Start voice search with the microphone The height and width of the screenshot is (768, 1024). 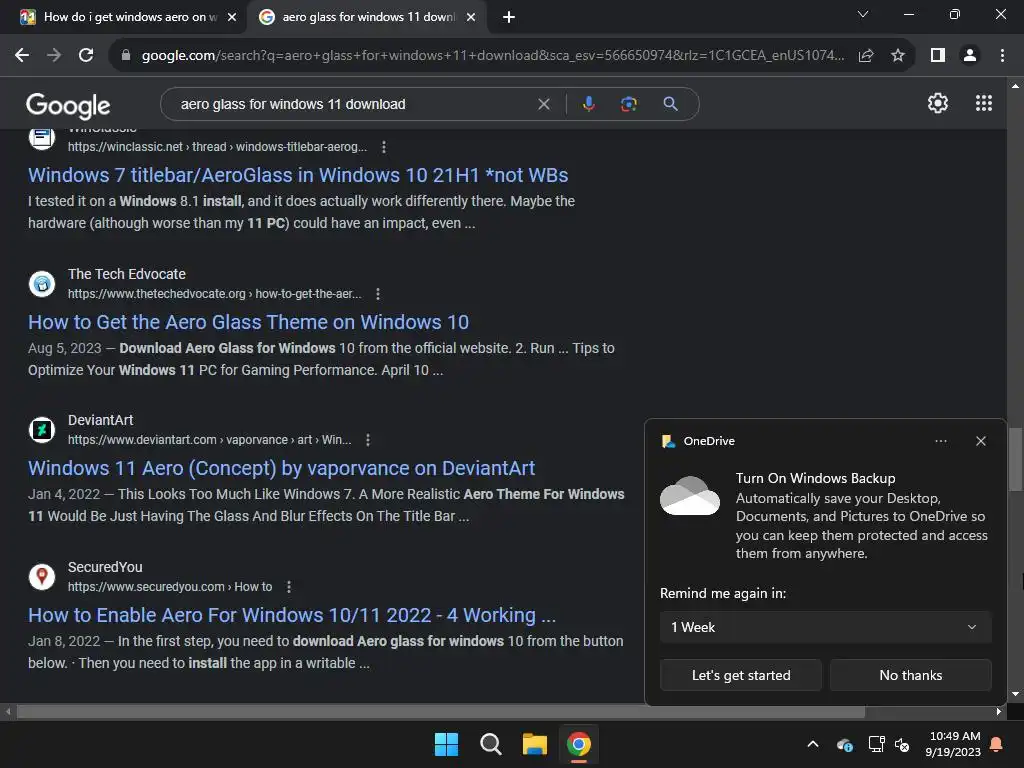click(588, 104)
